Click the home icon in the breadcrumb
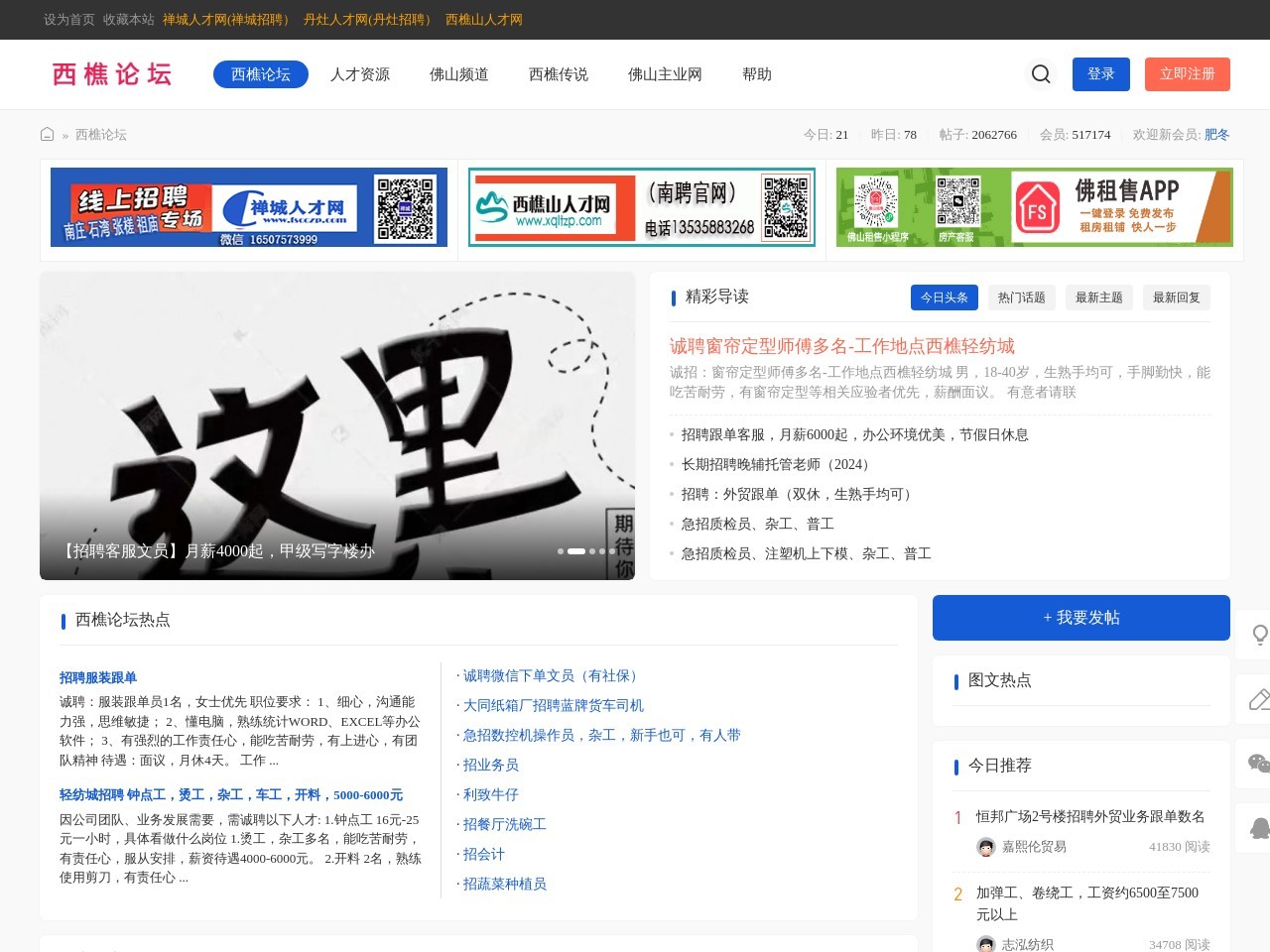 coord(47,133)
